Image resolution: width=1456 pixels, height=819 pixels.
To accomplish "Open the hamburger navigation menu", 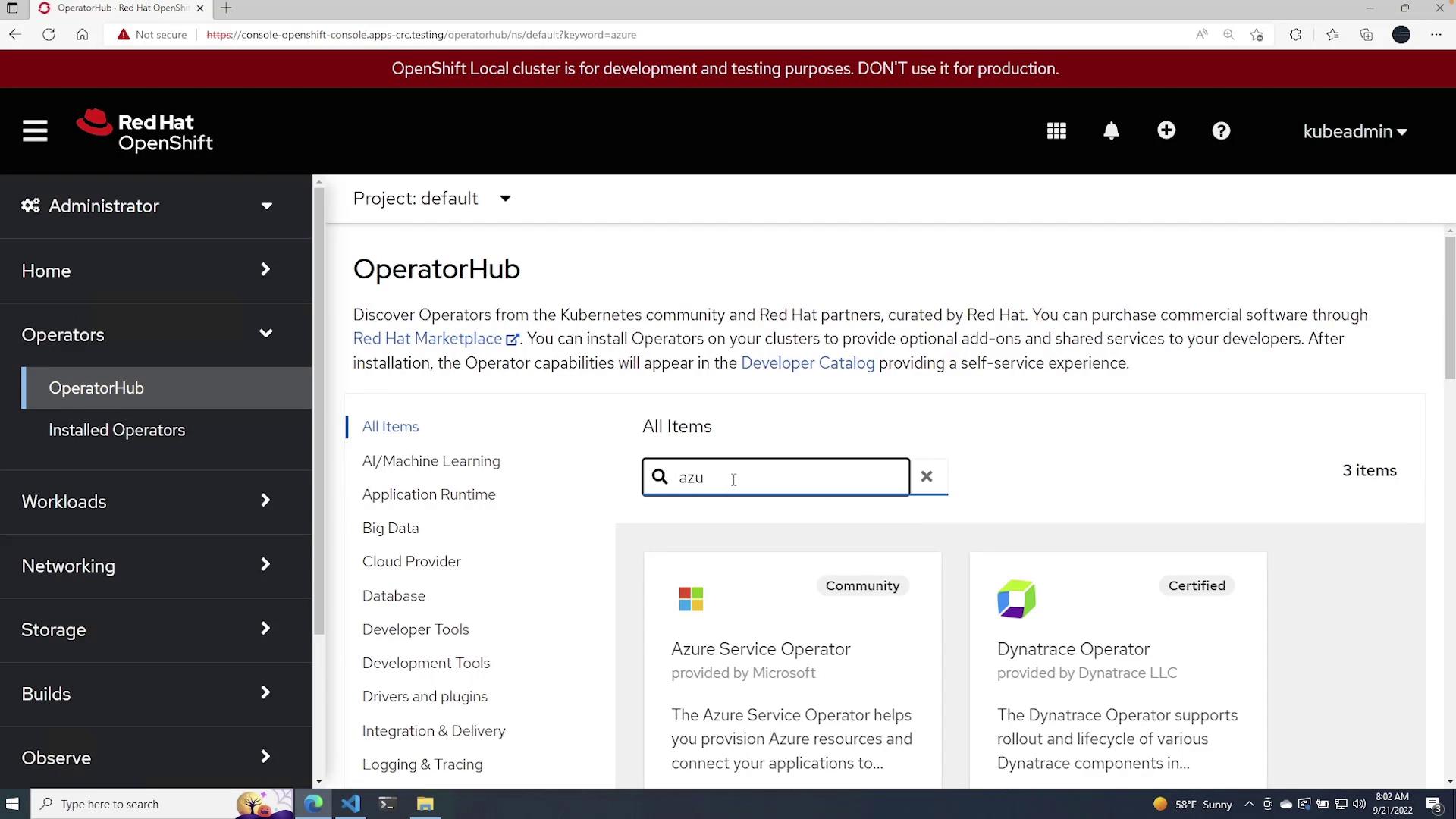I will (x=35, y=131).
